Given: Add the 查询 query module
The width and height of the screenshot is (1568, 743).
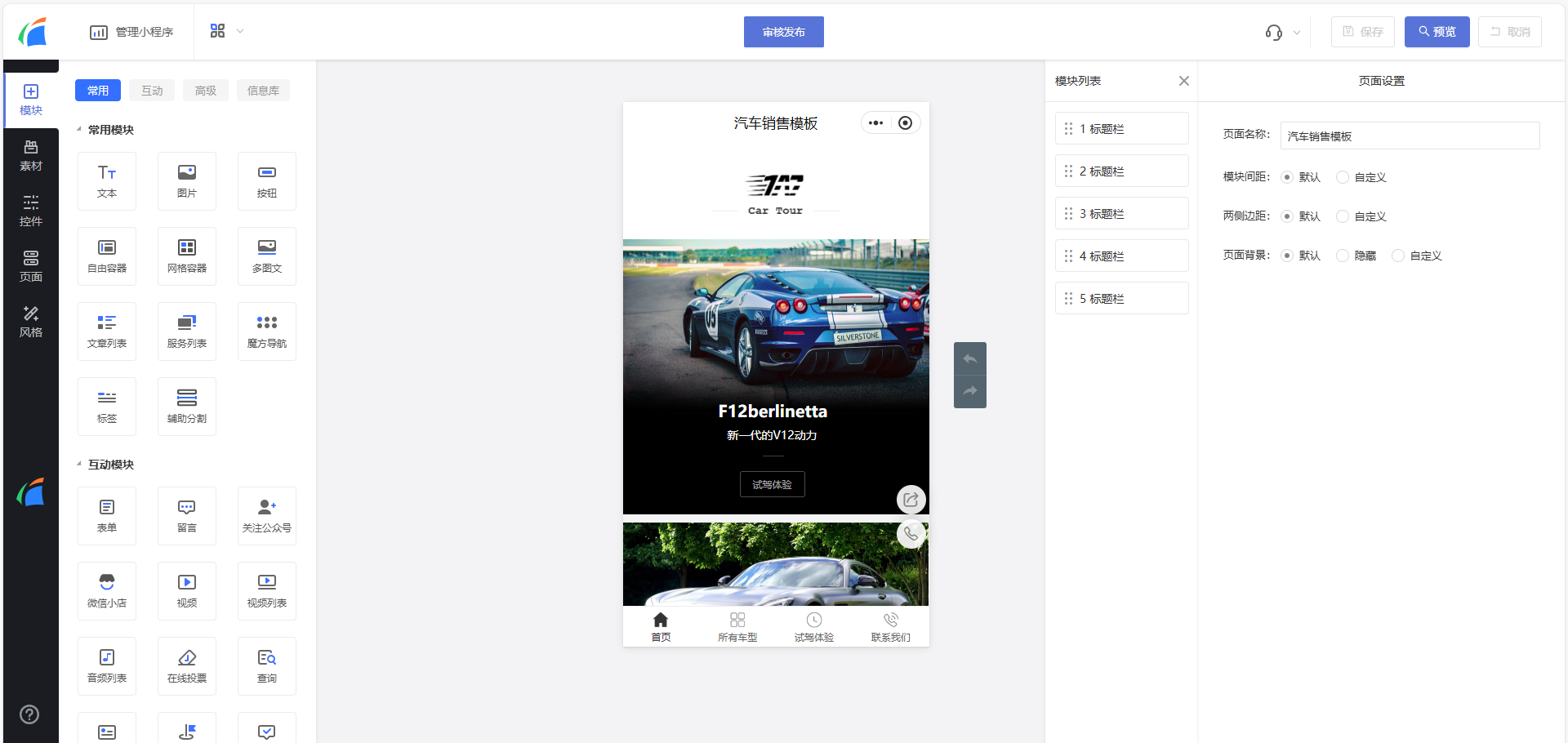Looking at the screenshot, I should point(267,666).
